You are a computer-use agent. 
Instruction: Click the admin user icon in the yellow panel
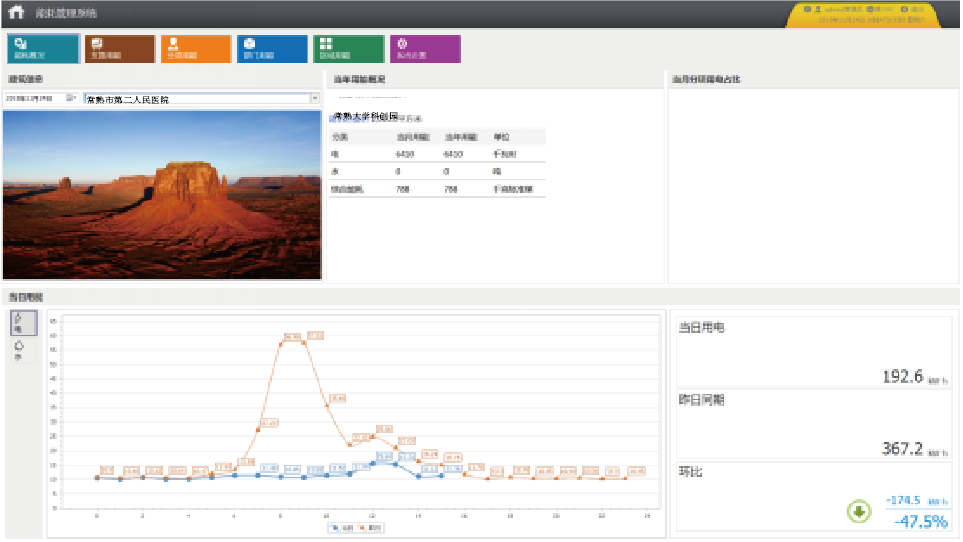(x=818, y=9)
